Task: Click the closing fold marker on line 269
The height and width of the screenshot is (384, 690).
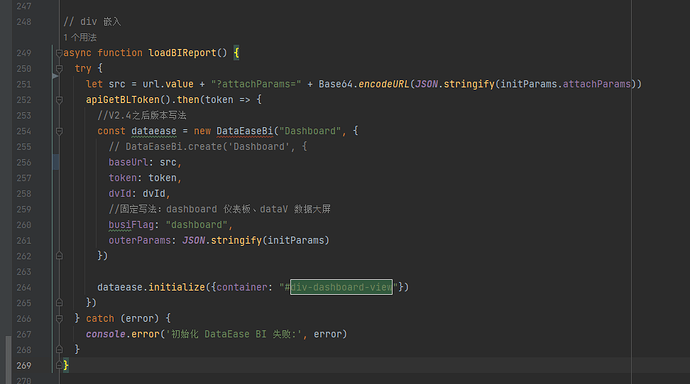Action: pyautogui.click(x=59, y=365)
